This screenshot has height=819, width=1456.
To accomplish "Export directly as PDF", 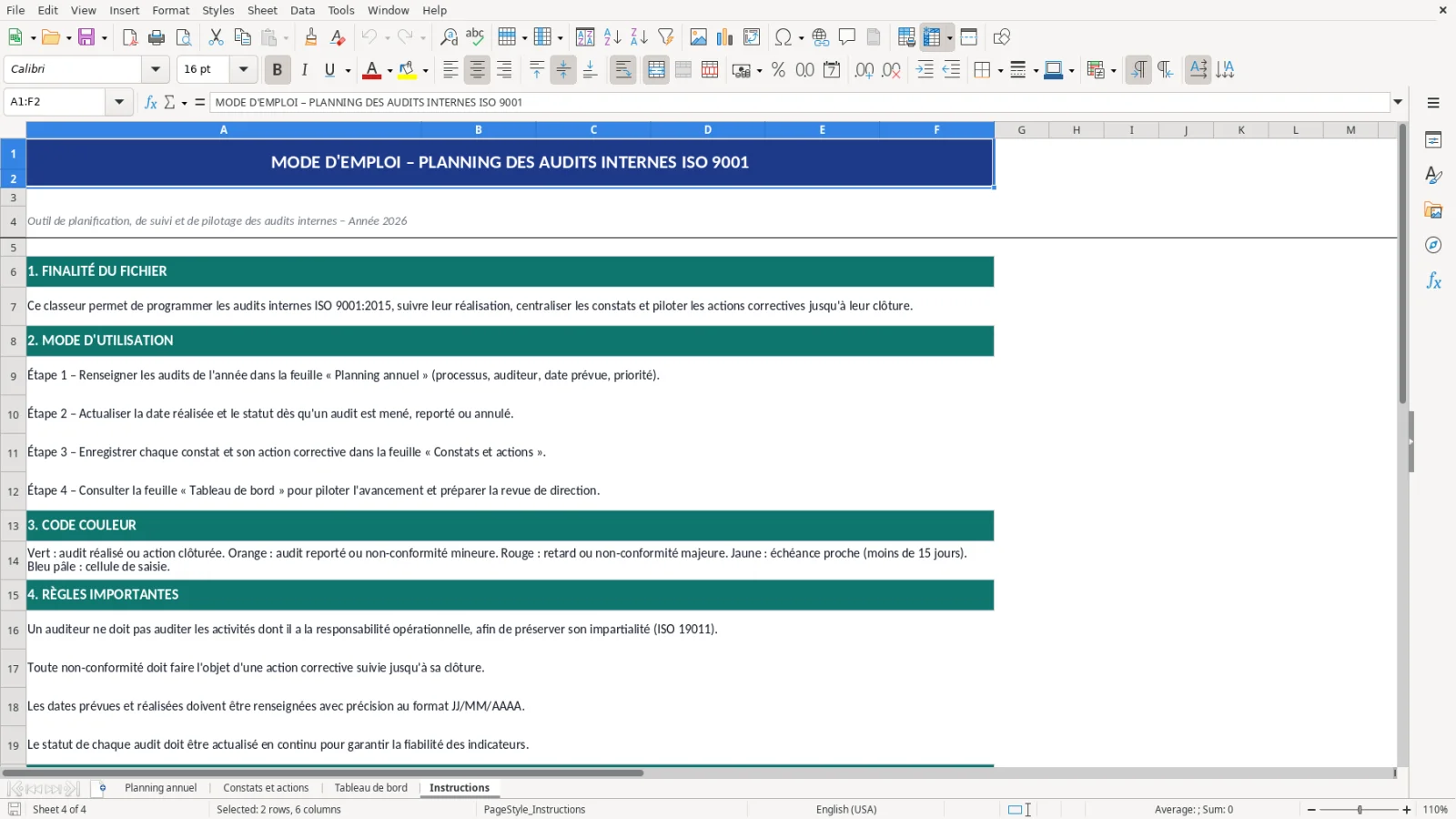I will tap(130, 37).
